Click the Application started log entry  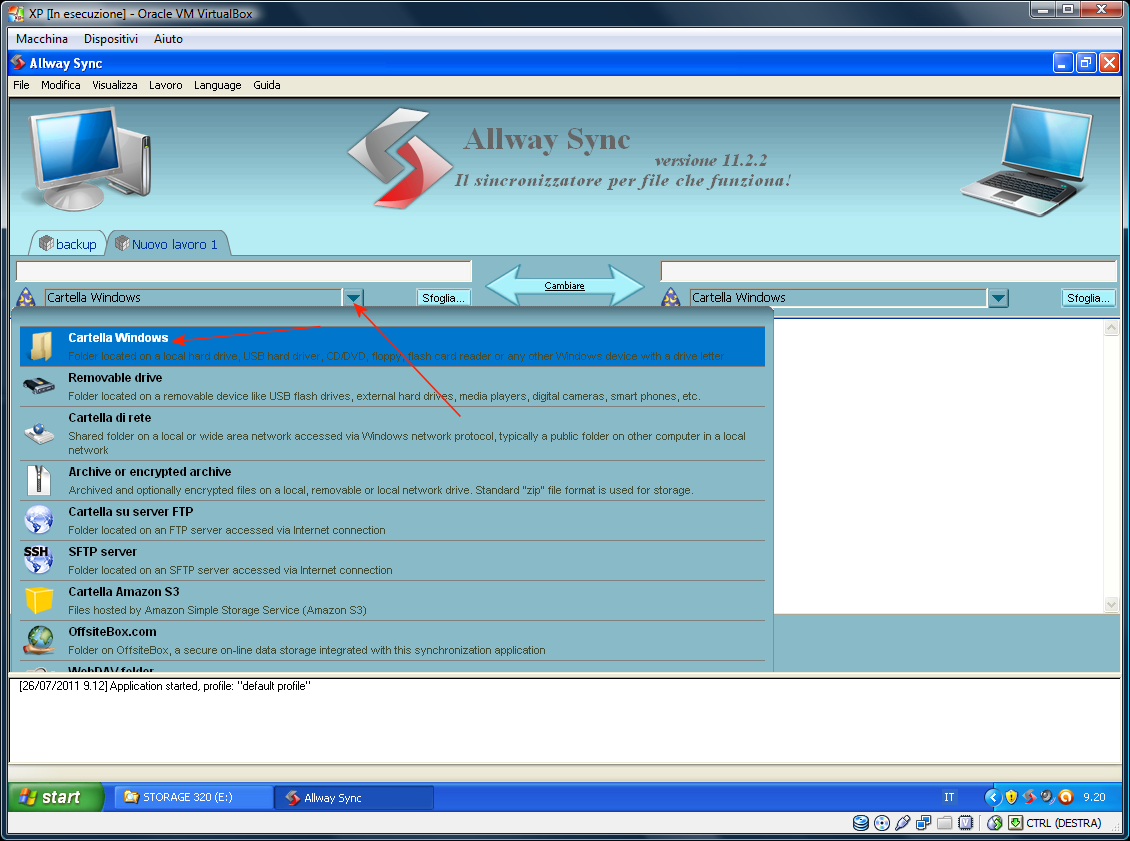(x=164, y=686)
